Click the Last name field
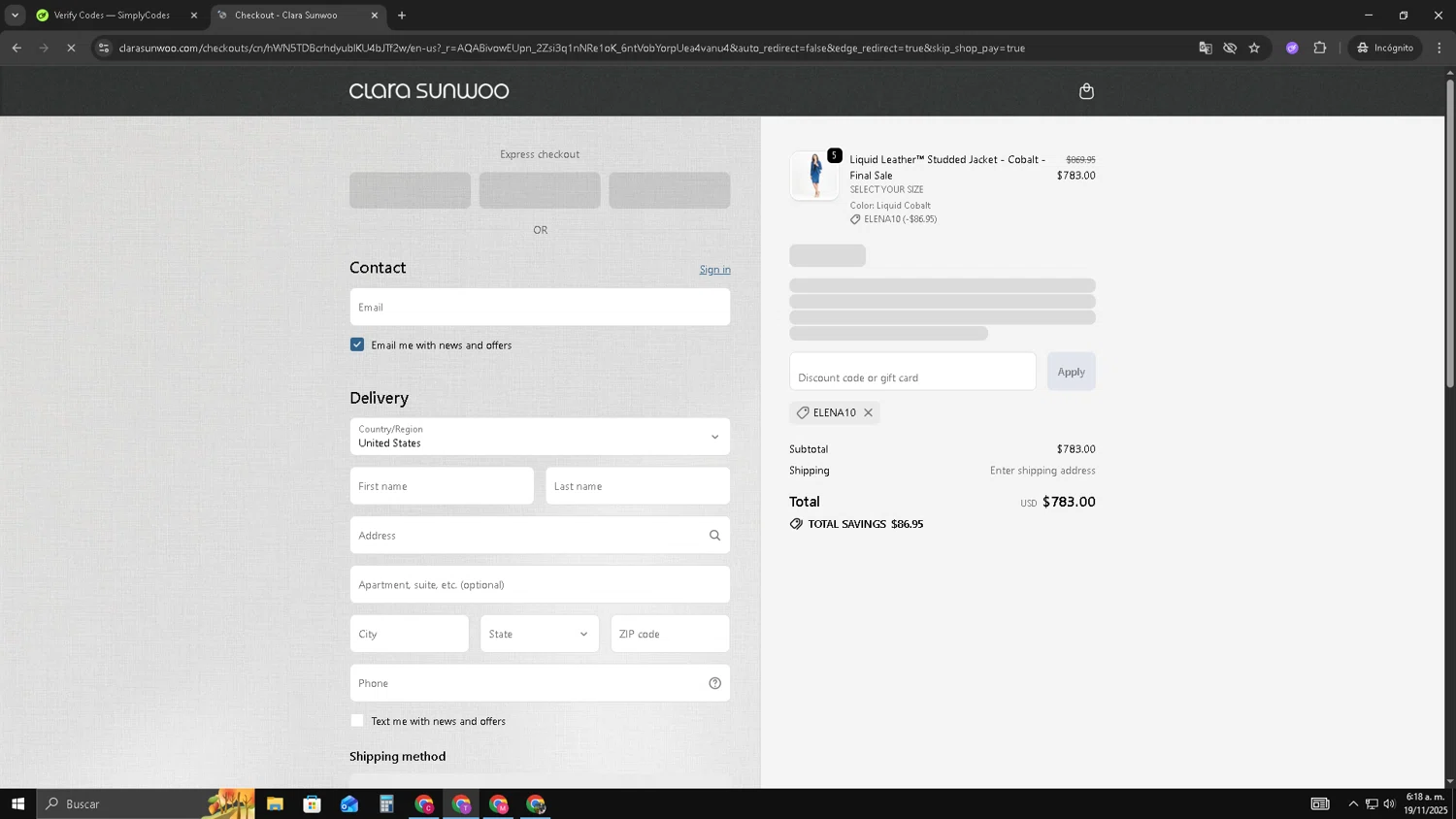This screenshot has height=819, width=1456. click(x=638, y=486)
